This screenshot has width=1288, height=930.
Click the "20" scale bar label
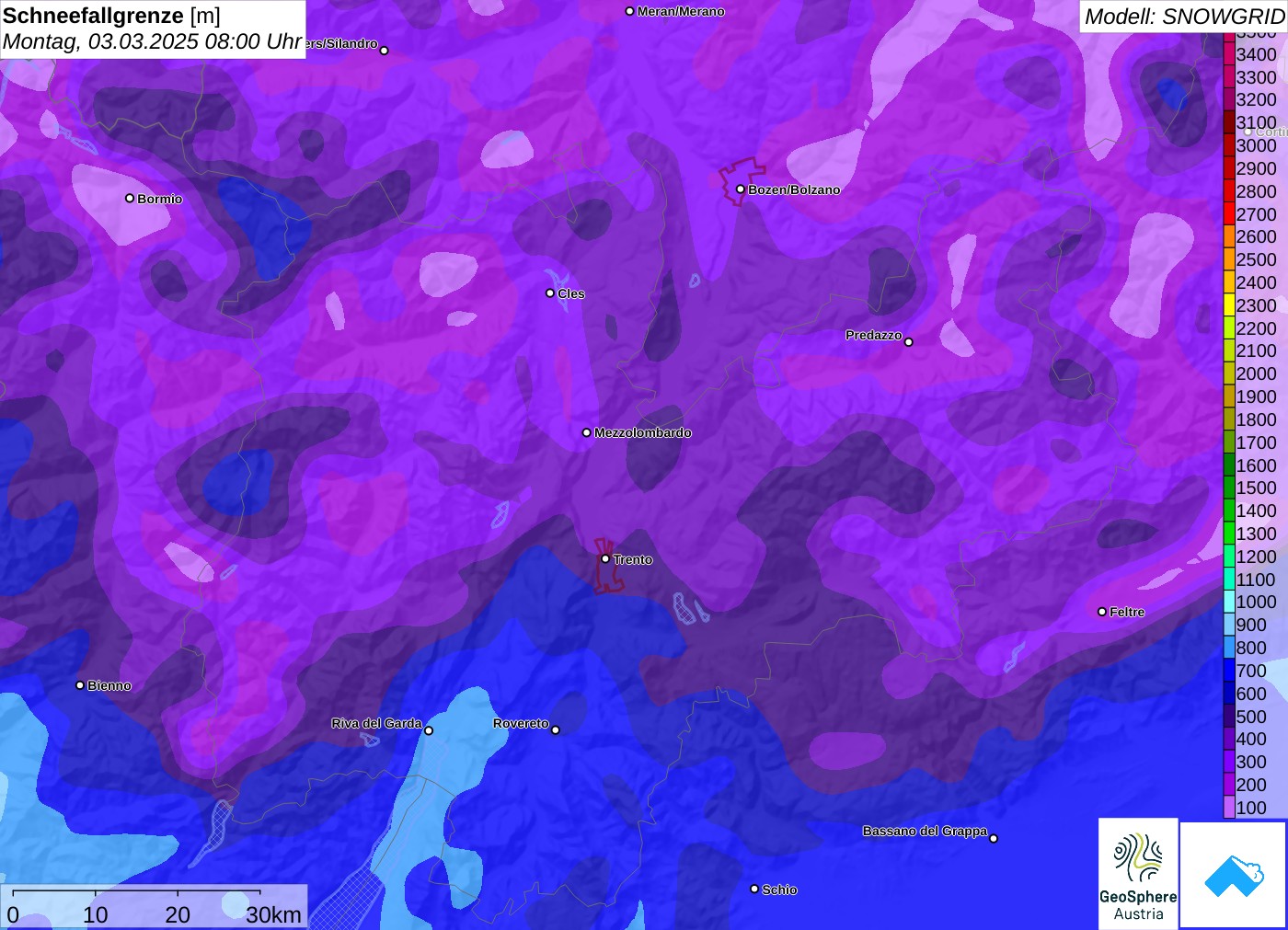click(178, 914)
